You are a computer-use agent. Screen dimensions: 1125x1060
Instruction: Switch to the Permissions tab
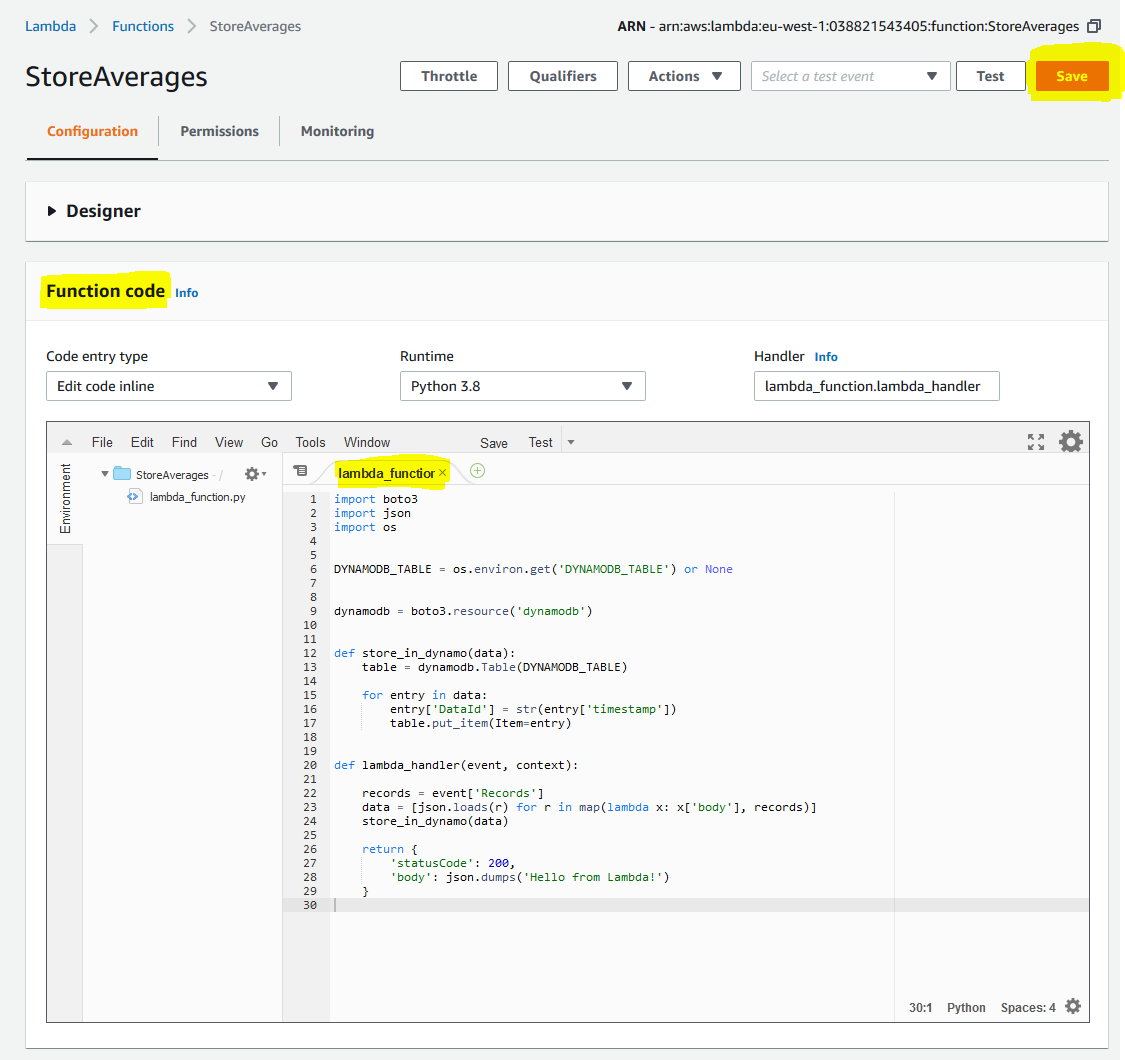[220, 131]
